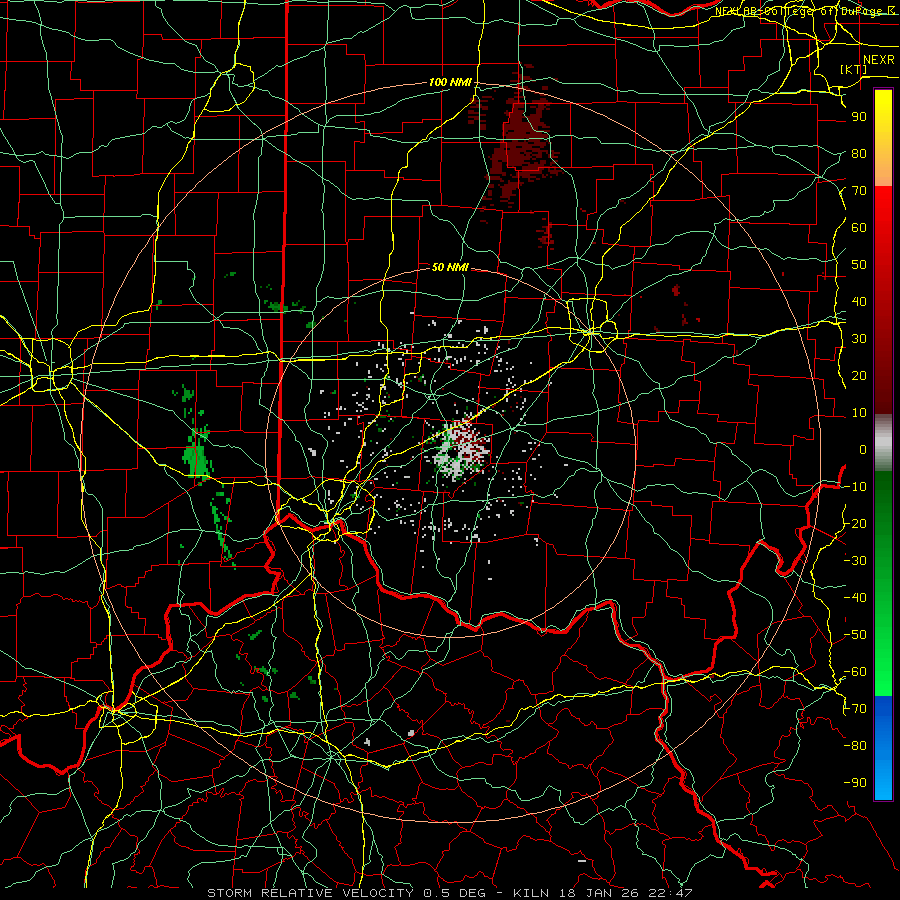Click the 60 value on the velocity scale
The height and width of the screenshot is (900, 900).
tap(859, 228)
